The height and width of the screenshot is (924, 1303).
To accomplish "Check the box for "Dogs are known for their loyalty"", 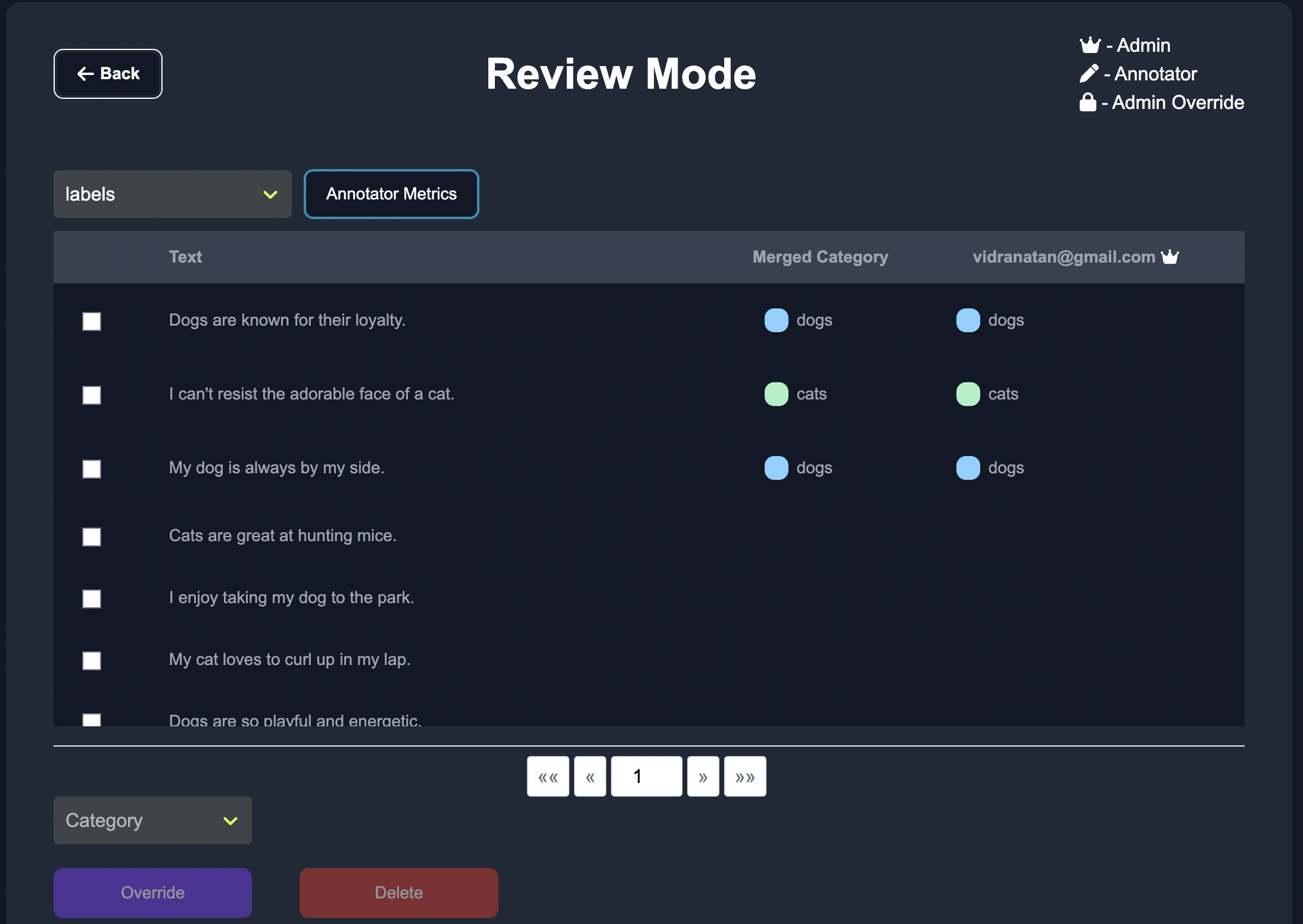I will pos(92,321).
